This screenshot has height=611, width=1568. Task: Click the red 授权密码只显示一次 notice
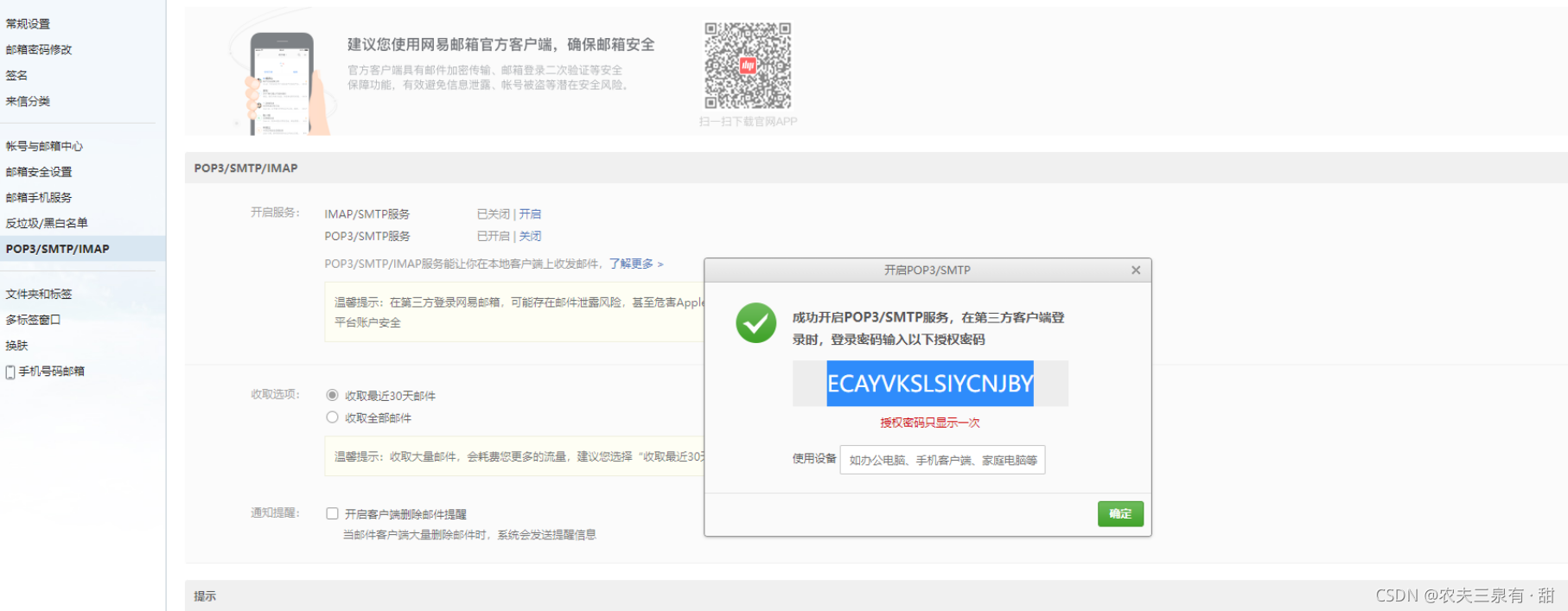[x=930, y=423]
